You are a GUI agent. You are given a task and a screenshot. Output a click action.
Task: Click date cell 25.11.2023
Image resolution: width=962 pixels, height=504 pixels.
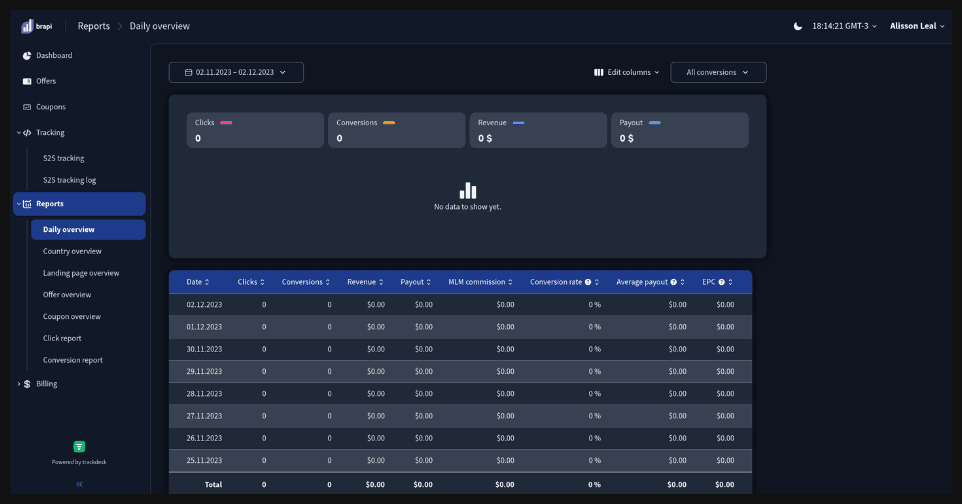[x=204, y=460]
